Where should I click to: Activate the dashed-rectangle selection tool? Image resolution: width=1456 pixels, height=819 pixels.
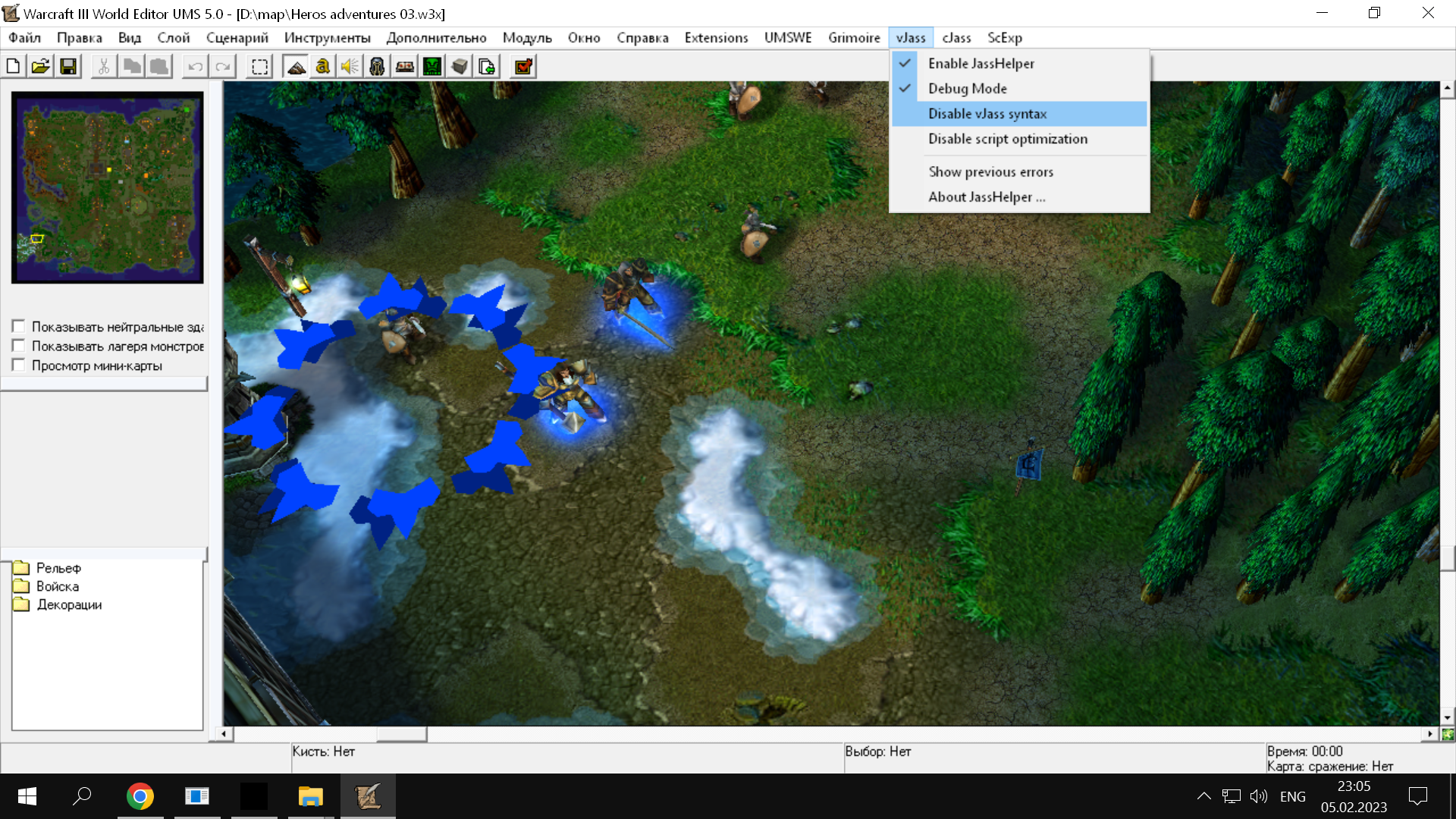click(x=259, y=67)
